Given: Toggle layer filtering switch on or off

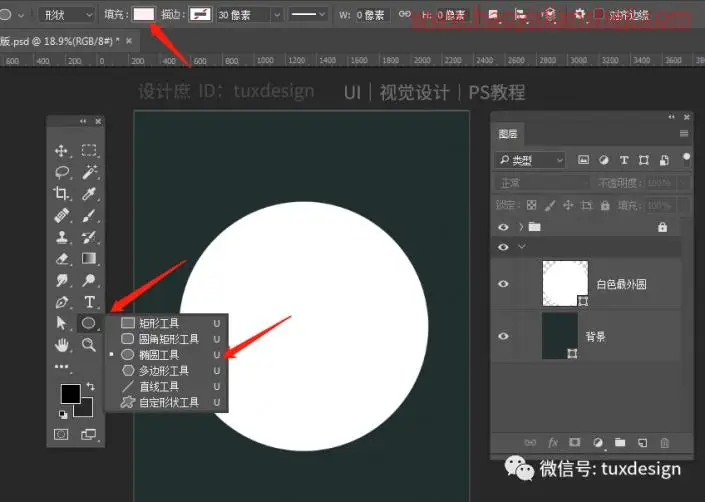Looking at the screenshot, I should 686,158.
